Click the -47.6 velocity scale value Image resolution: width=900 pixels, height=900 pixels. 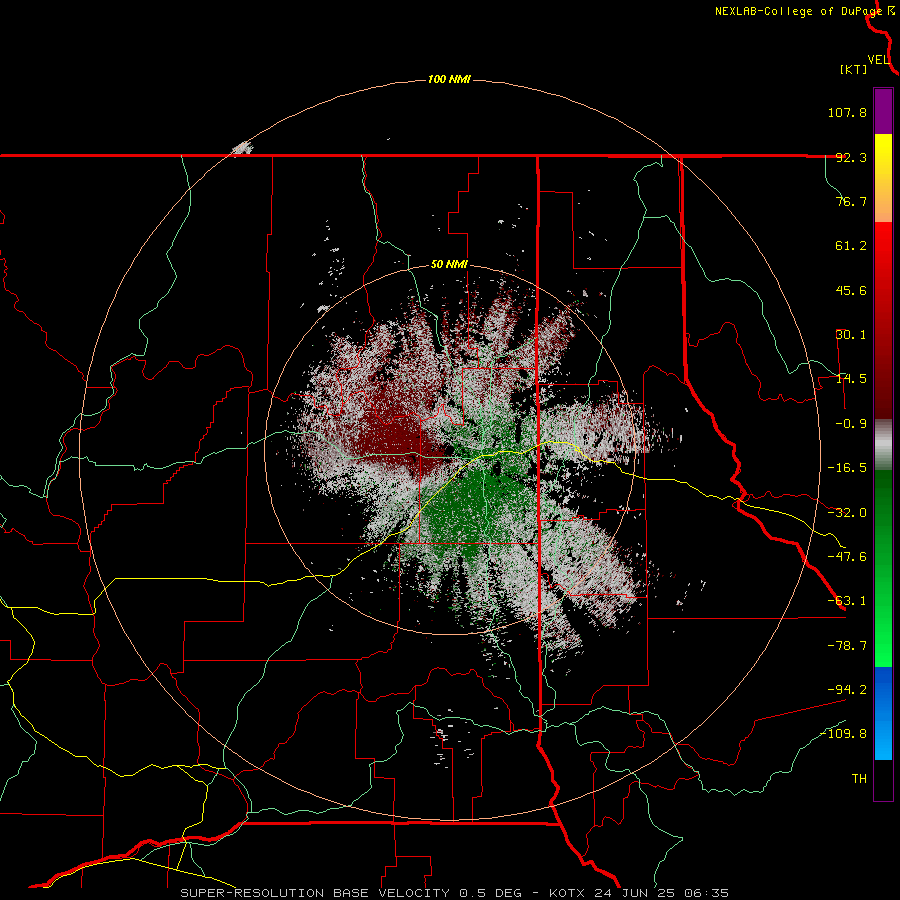[x=847, y=557]
